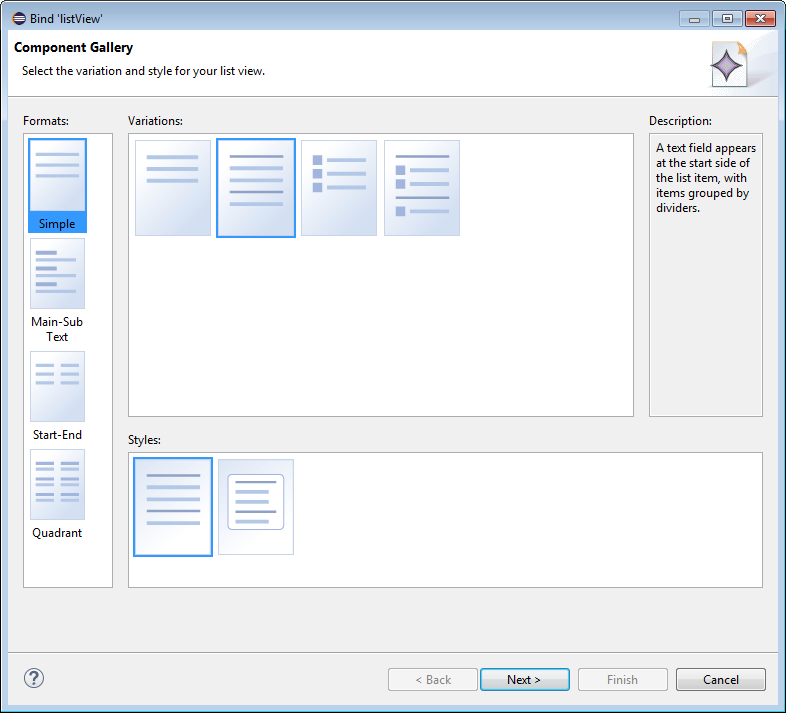Select the rounded inset list style
The height and width of the screenshot is (713, 786).
tap(256, 506)
